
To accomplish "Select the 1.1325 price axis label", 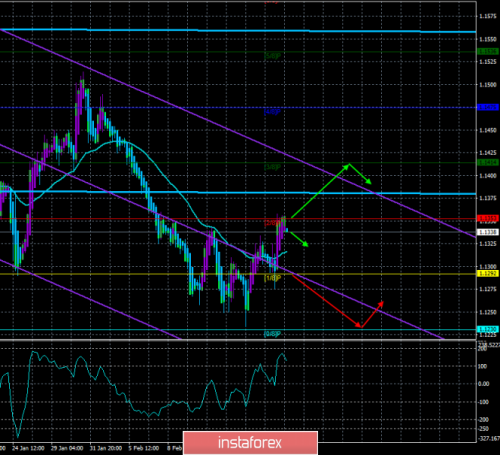I will click(x=488, y=244).
